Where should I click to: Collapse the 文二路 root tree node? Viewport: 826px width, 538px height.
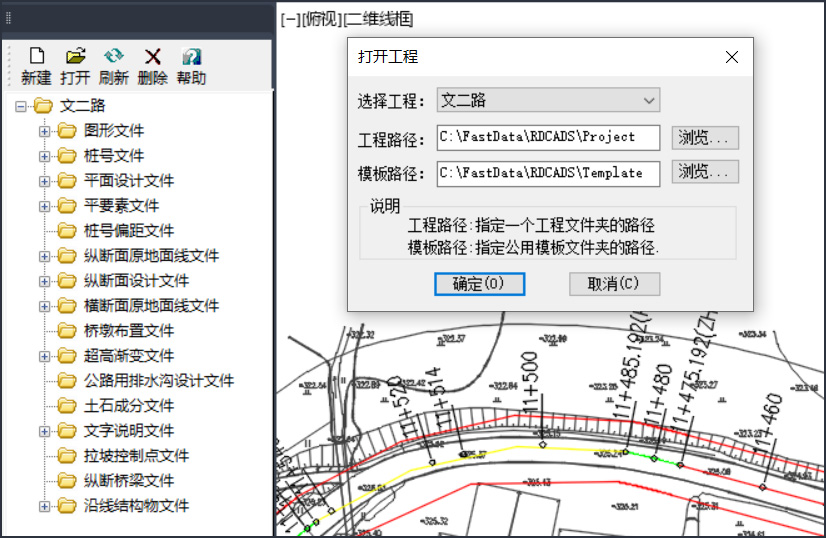(x=21, y=106)
